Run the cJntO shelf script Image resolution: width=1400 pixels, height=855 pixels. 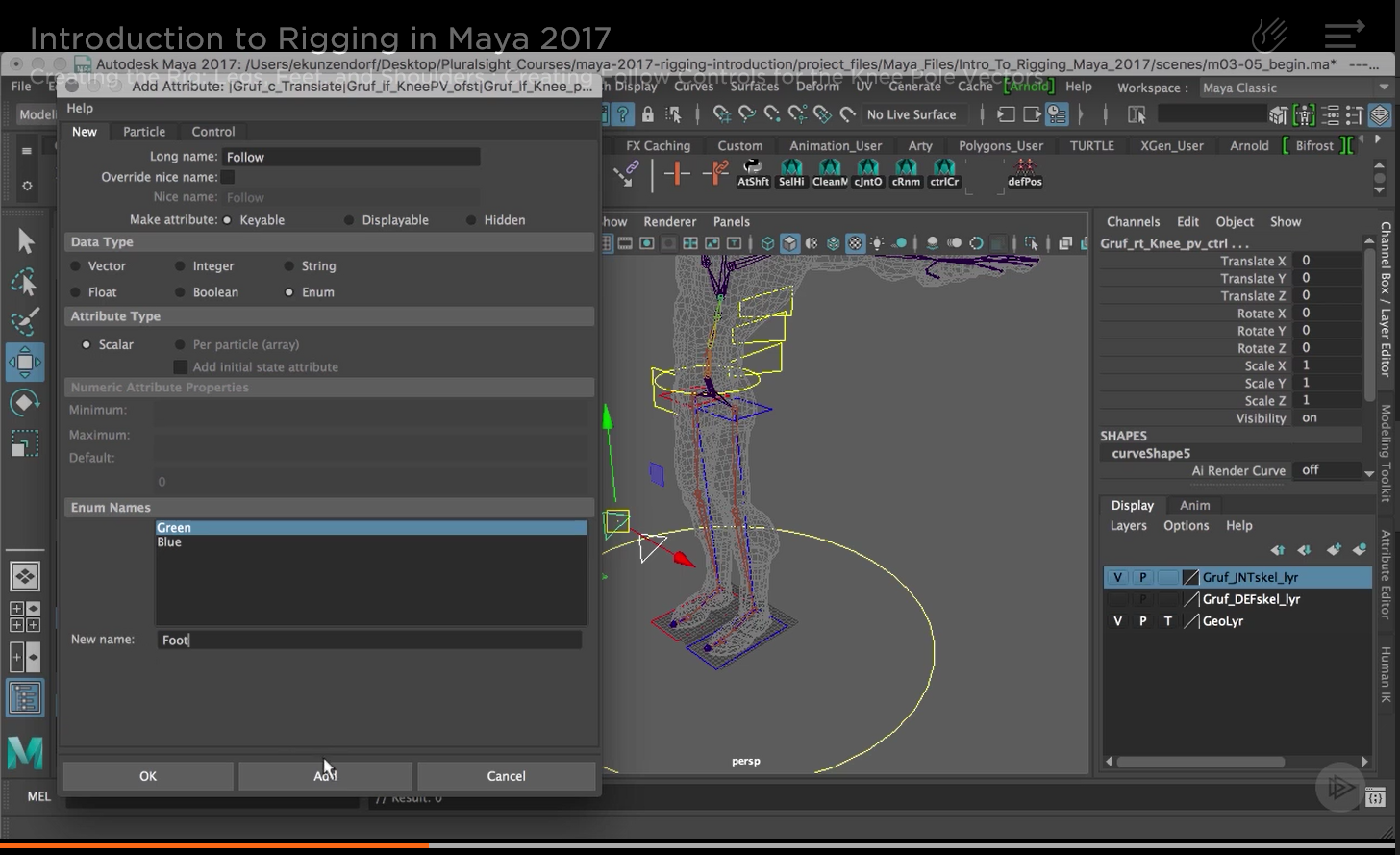pos(867,173)
